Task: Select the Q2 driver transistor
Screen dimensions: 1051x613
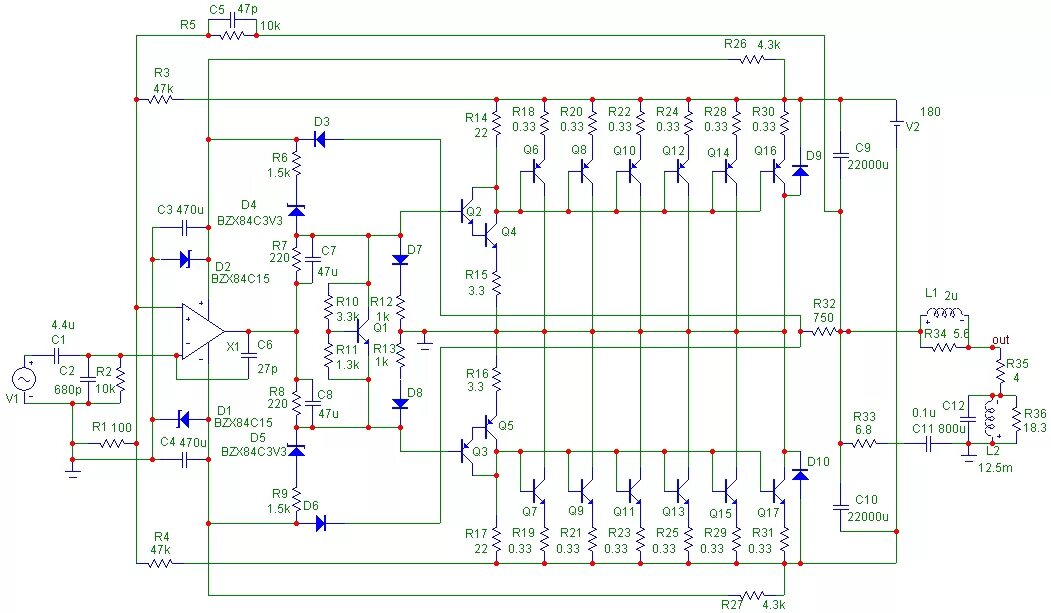Action: [x=468, y=211]
